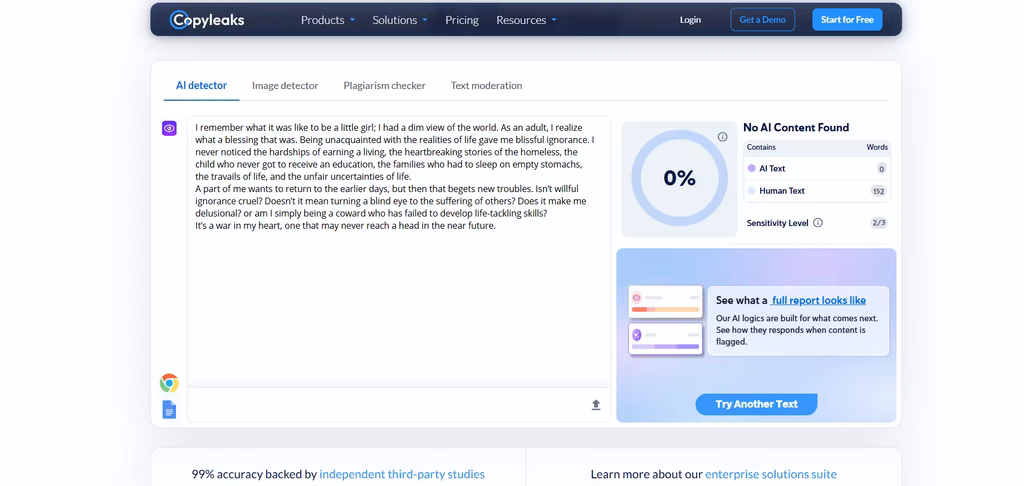The height and width of the screenshot is (486, 1024).
Task: Switch to the Image detector tab
Action: click(285, 86)
